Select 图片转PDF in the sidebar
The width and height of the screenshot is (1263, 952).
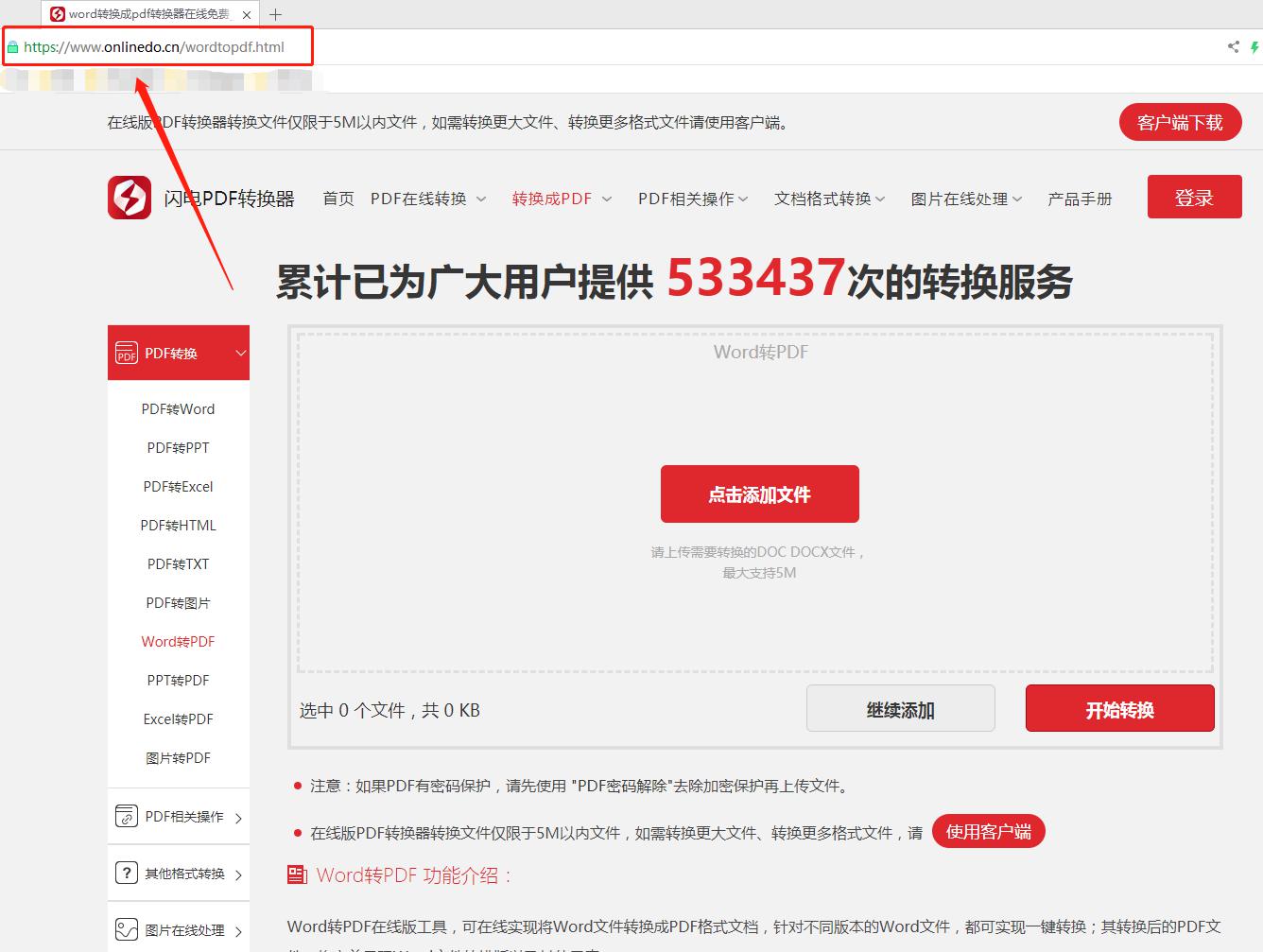click(x=178, y=757)
